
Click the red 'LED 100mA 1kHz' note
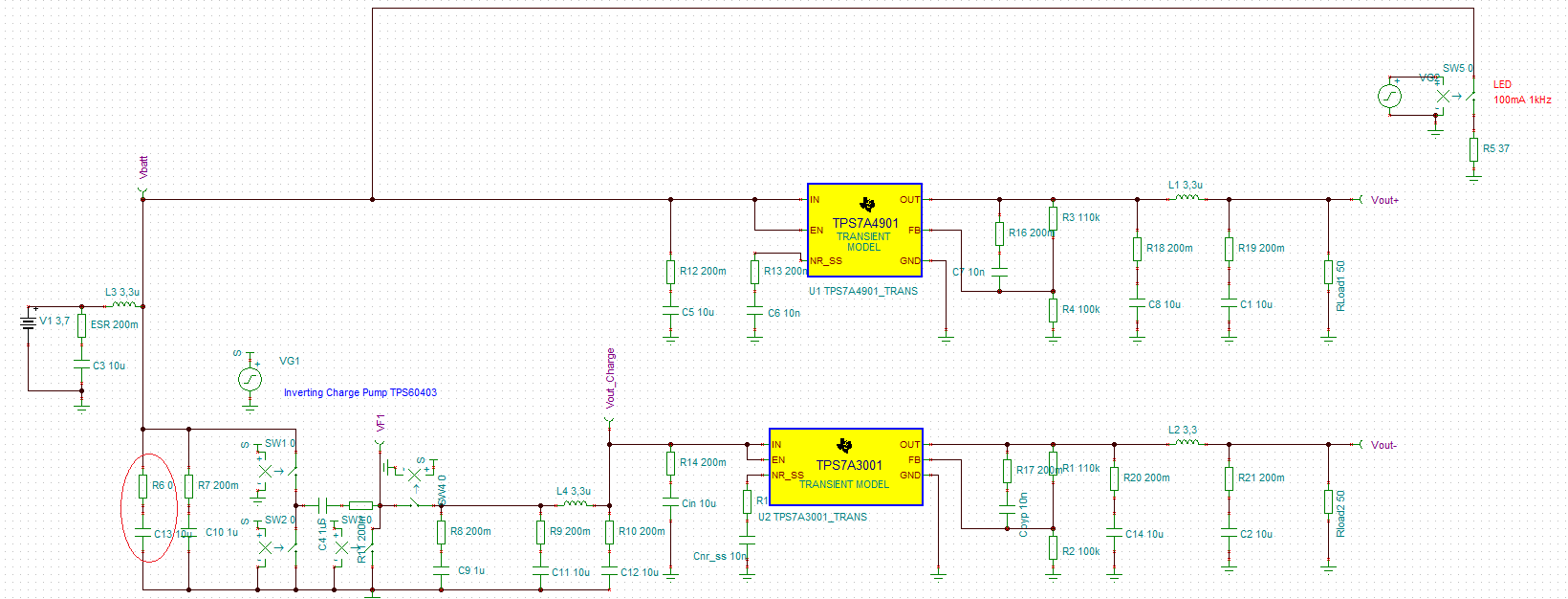point(1522,92)
